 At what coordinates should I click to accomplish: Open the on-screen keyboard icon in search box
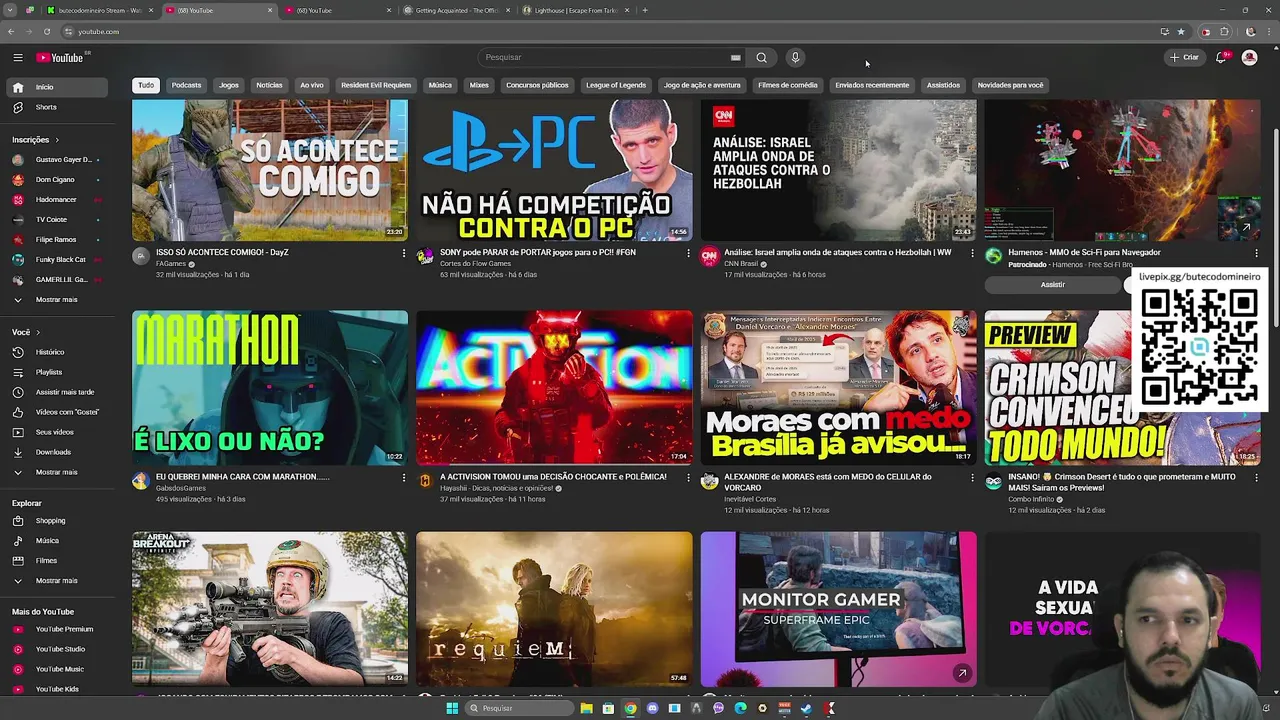click(x=735, y=58)
